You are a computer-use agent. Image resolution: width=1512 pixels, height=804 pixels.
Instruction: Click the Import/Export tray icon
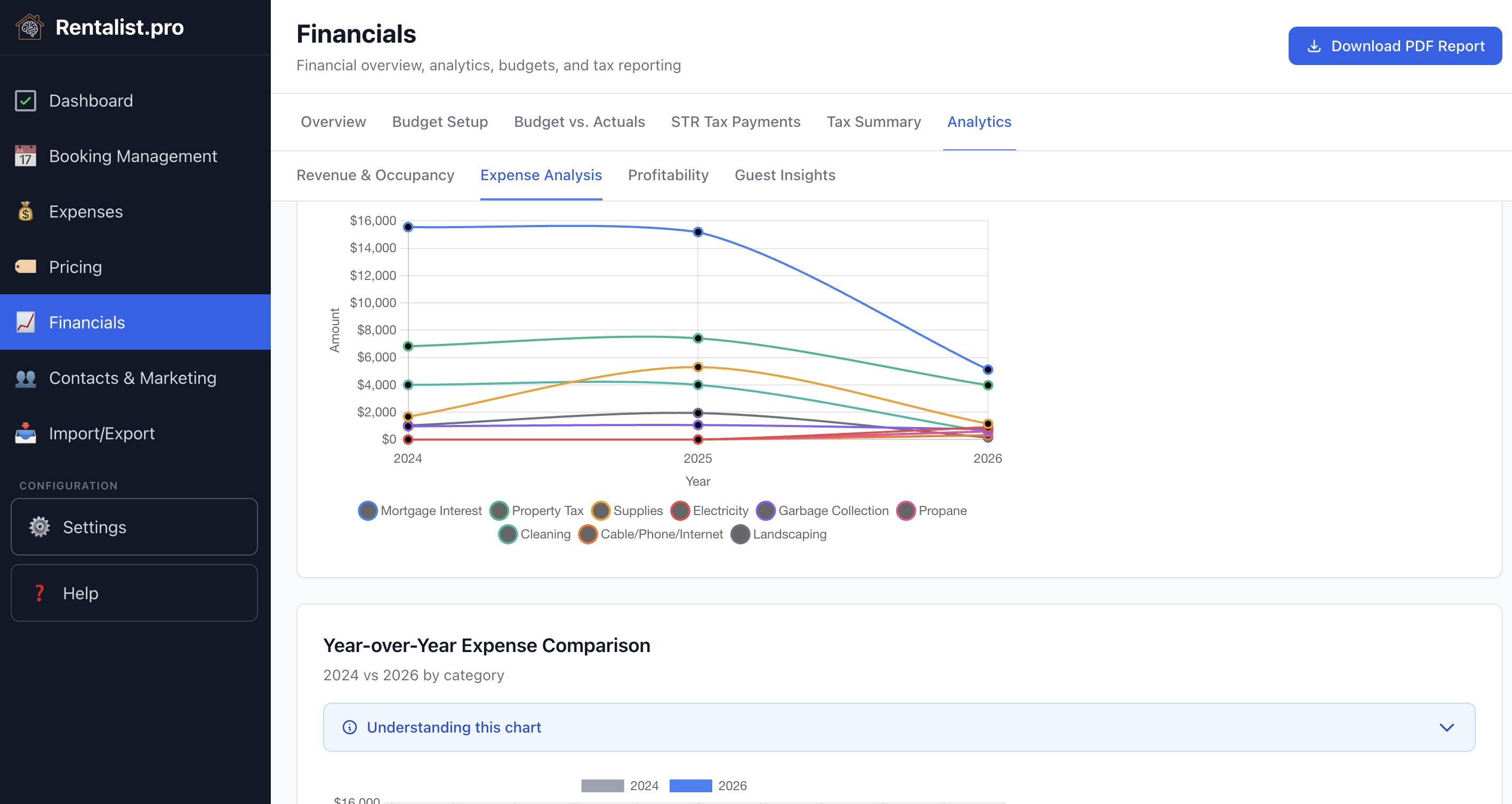pos(25,433)
